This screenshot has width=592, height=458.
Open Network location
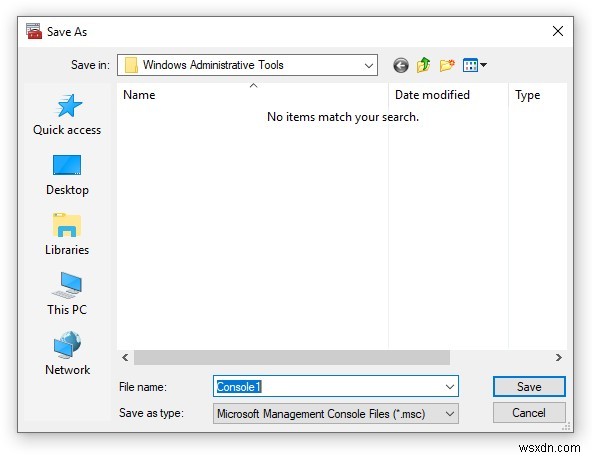click(x=67, y=353)
